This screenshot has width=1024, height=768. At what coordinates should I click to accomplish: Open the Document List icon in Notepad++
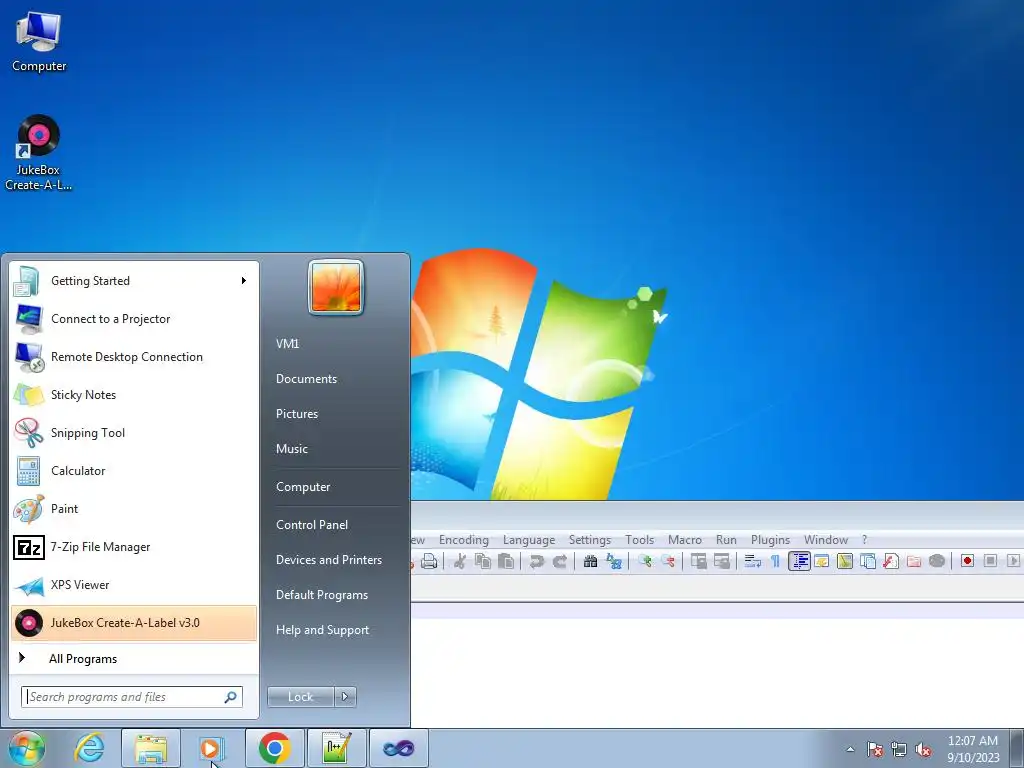point(868,561)
